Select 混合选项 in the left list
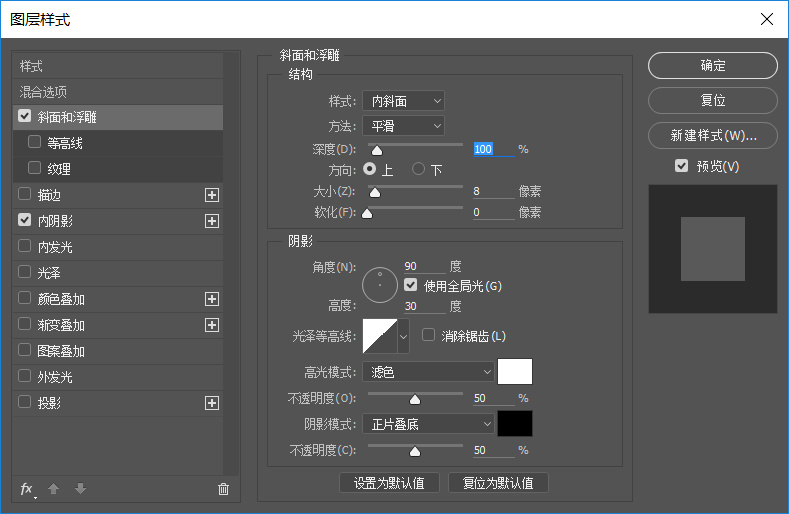The image size is (789, 514). point(45,91)
